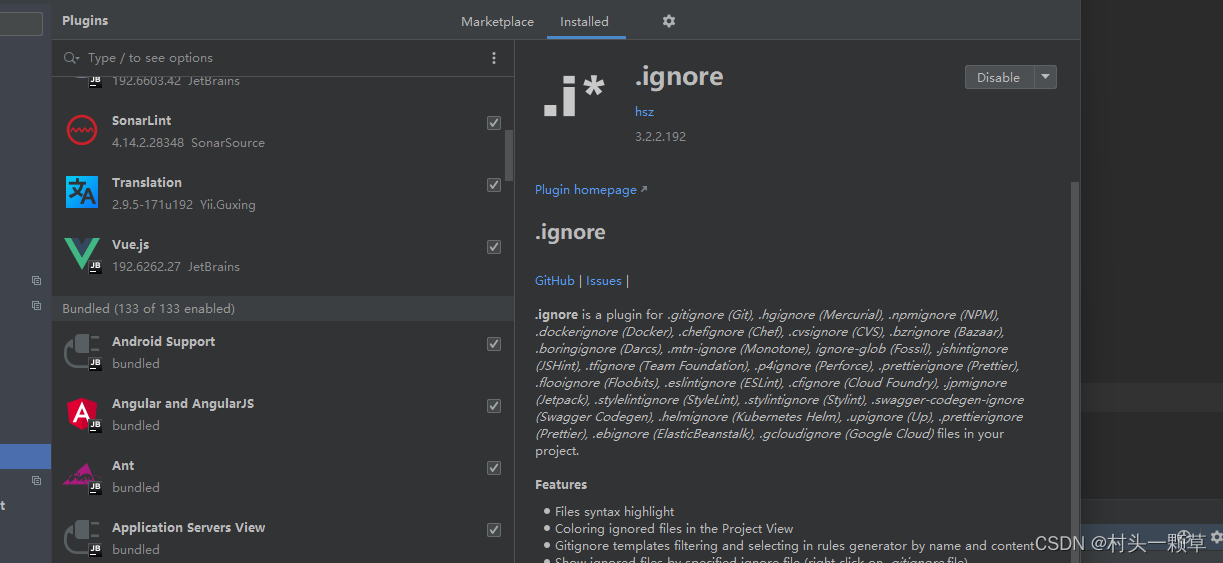Viewport: 1223px width, 563px height.
Task: Select Application Servers View plugin name
Action: pos(189,527)
